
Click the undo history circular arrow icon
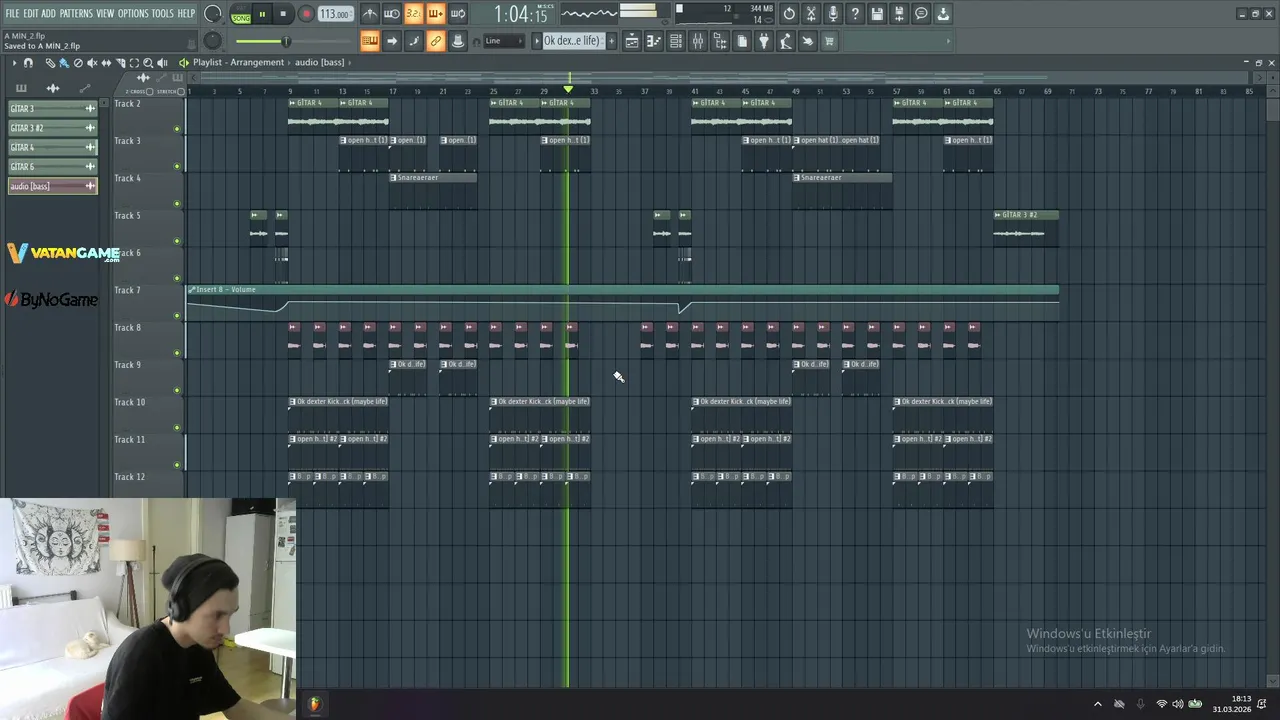tap(789, 14)
